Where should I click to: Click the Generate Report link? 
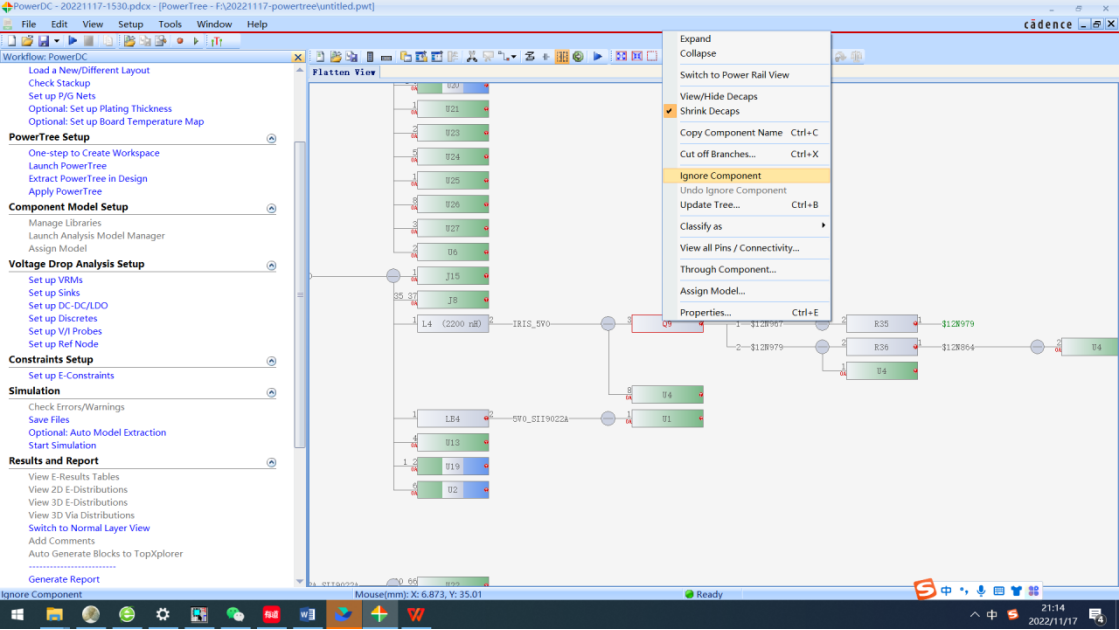point(64,579)
